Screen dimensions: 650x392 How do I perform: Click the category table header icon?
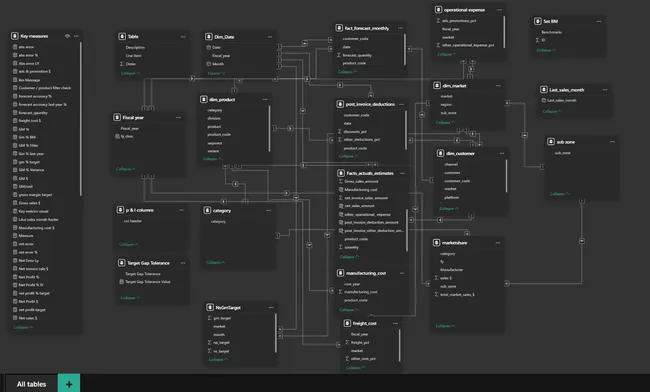(x=207, y=211)
